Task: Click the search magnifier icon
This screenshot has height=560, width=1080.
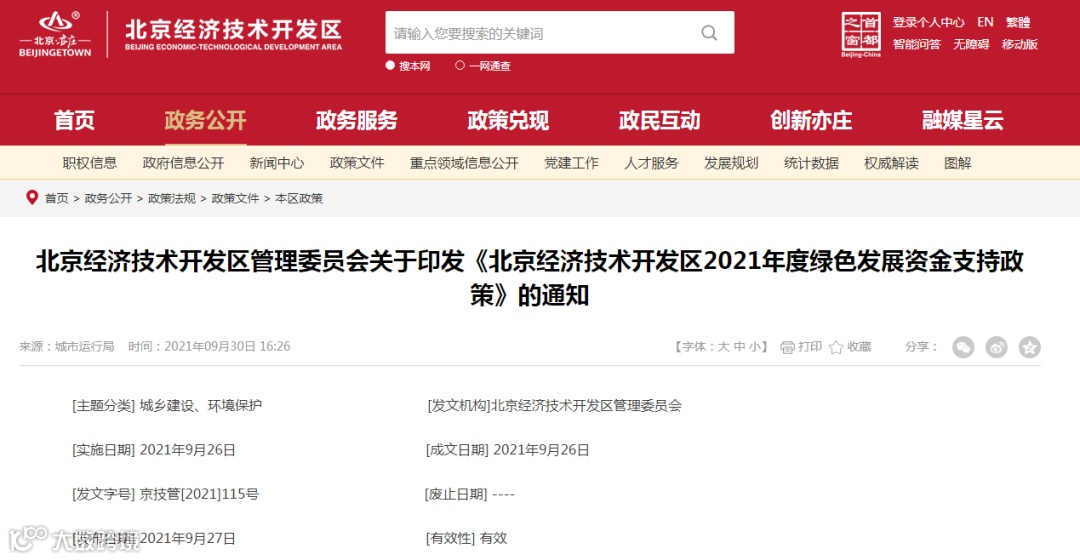Action: (709, 32)
